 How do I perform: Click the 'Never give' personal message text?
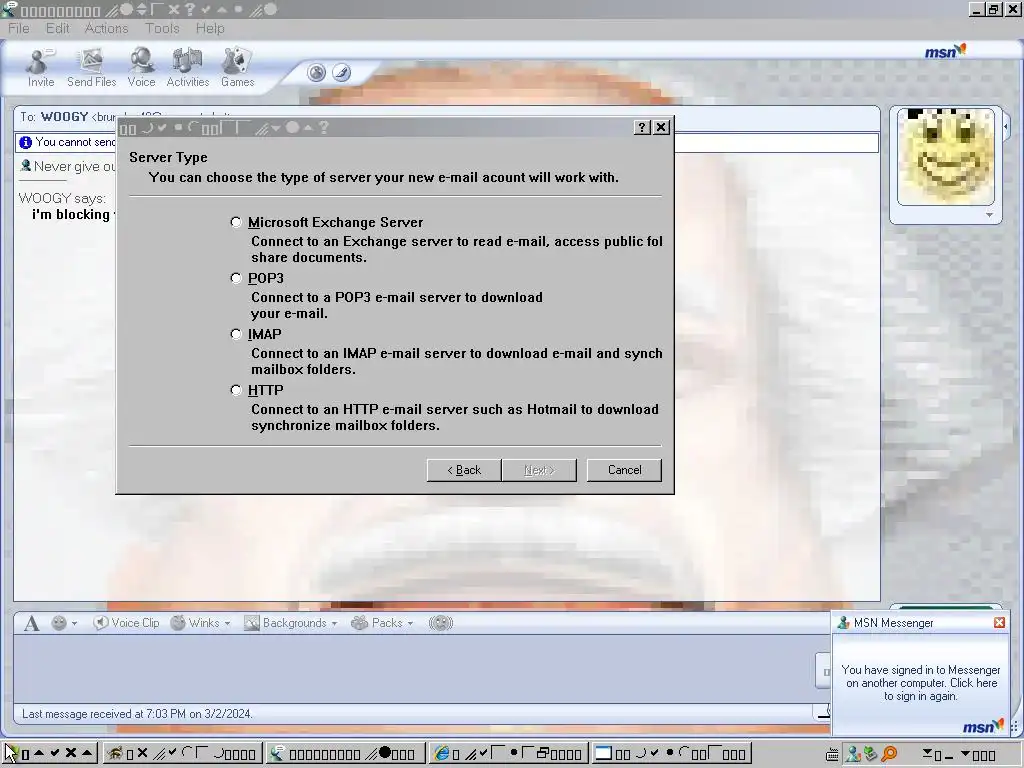pyautogui.click(x=74, y=167)
